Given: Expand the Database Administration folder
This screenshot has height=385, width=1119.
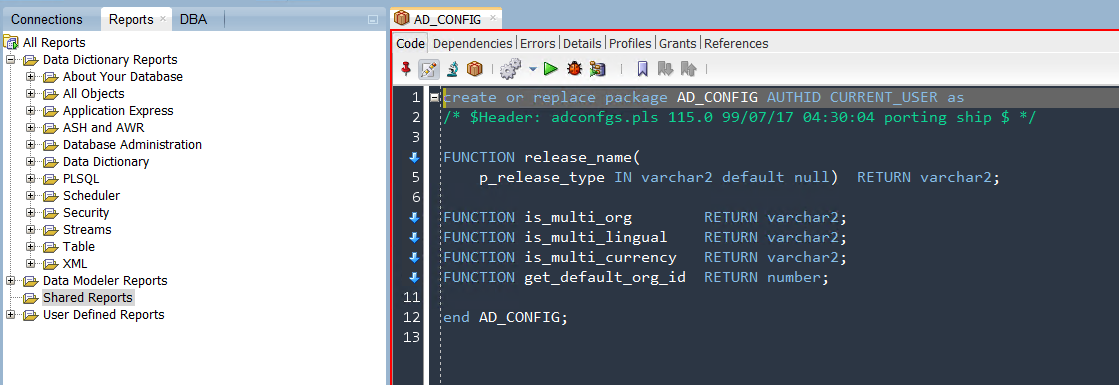Looking at the screenshot, I should coord(30,144).
